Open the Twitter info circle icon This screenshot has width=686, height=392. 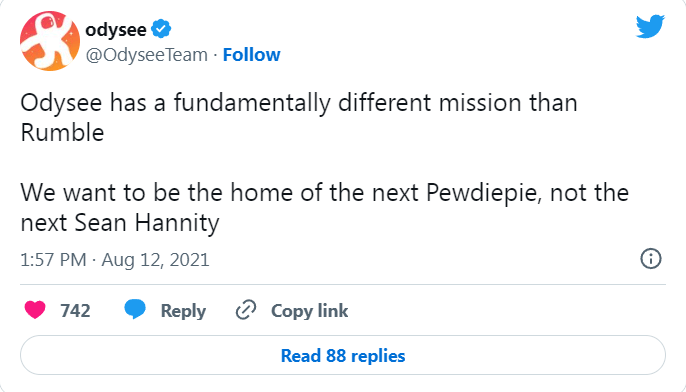[651, 259]
